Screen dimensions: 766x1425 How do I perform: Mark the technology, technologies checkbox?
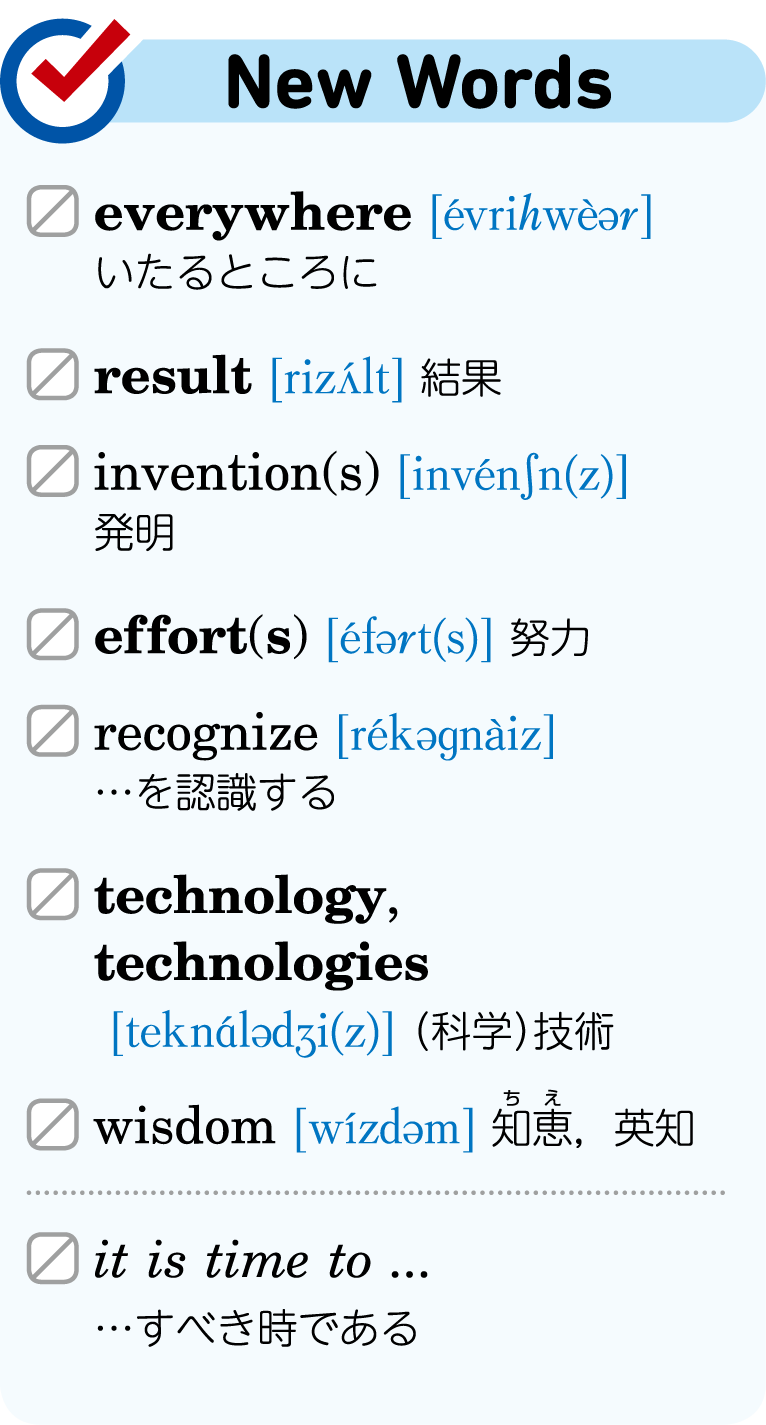click(x=53, y=895)
